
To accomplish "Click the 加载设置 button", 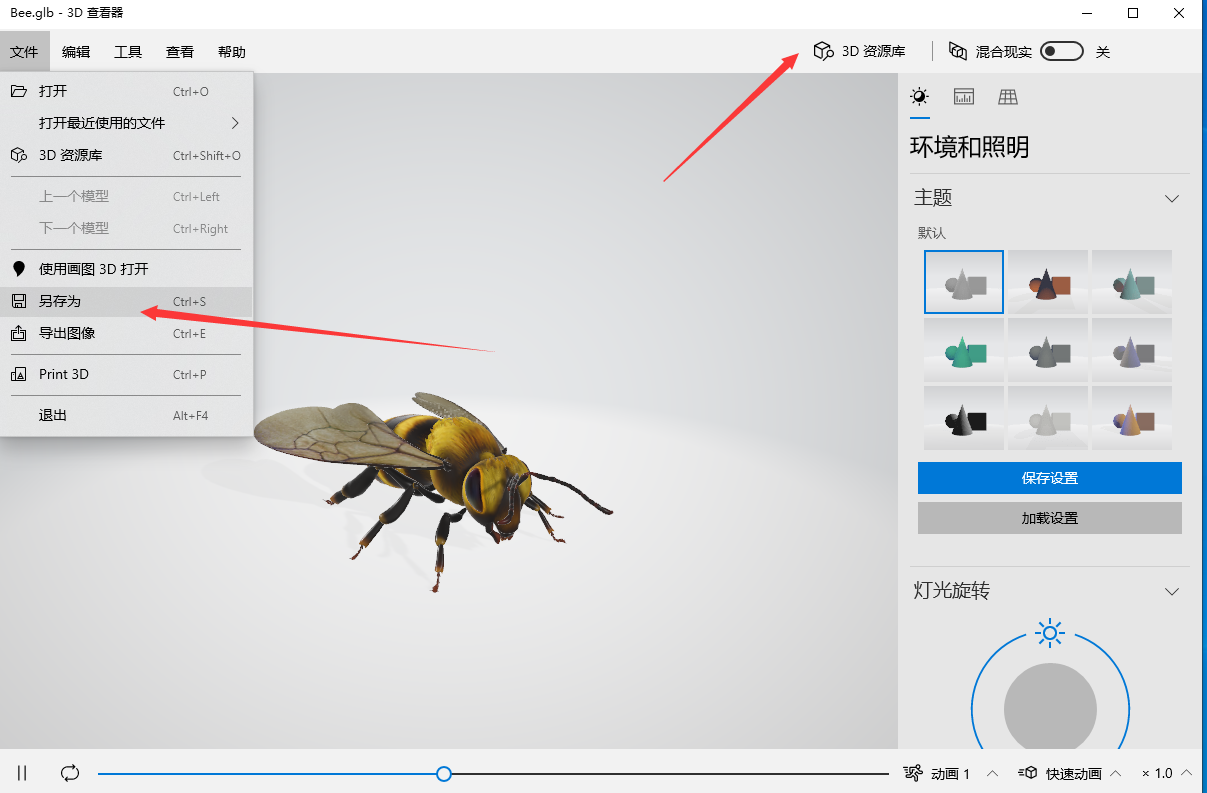I will point(1050,518).
